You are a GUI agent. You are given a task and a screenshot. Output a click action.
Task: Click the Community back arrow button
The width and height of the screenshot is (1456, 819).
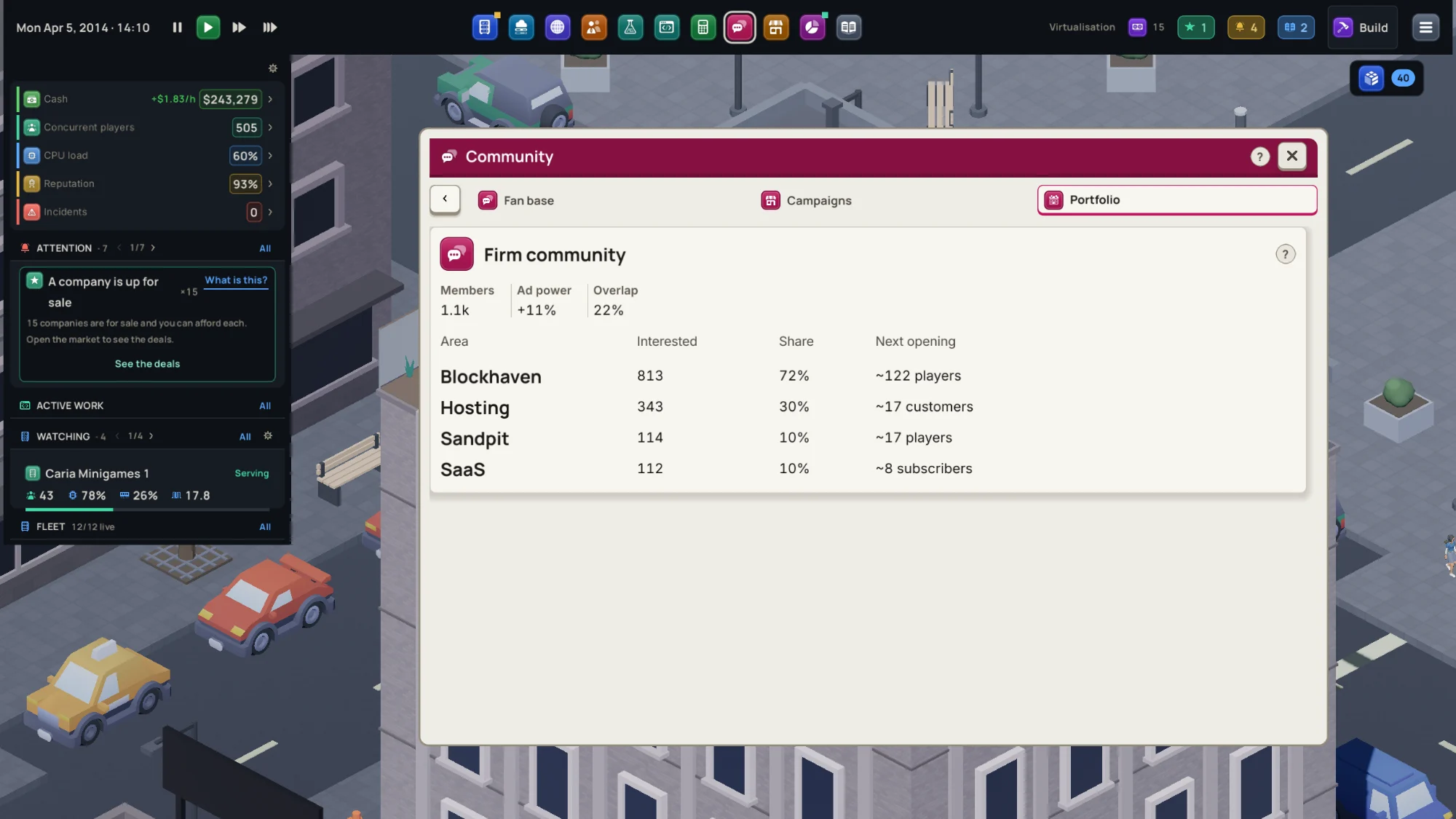pyautogui.click(x=445, y=199)
